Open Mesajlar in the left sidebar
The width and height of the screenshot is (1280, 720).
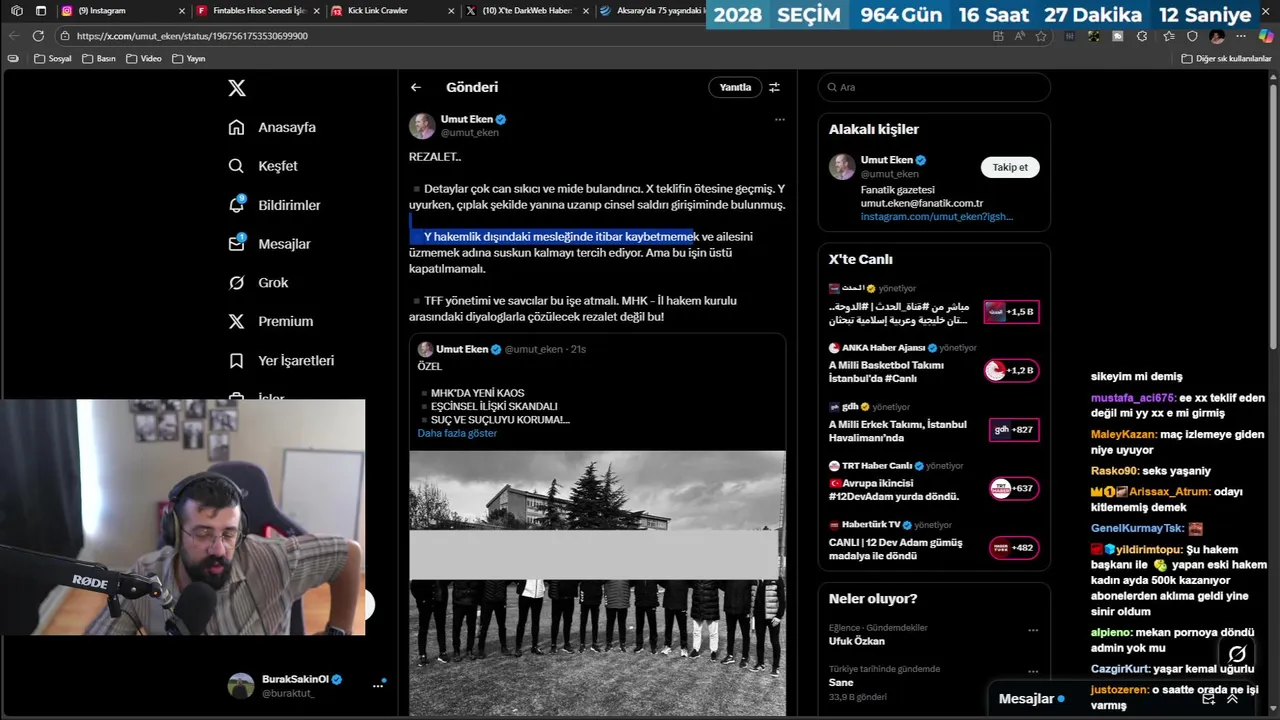pyautogui.click(x=269, y=244)
